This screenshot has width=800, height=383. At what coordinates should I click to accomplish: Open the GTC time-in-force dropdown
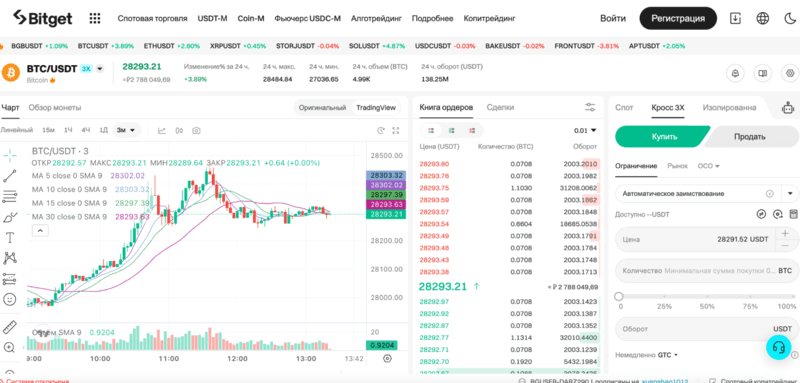pyautogui.click(x=667, y=354)
